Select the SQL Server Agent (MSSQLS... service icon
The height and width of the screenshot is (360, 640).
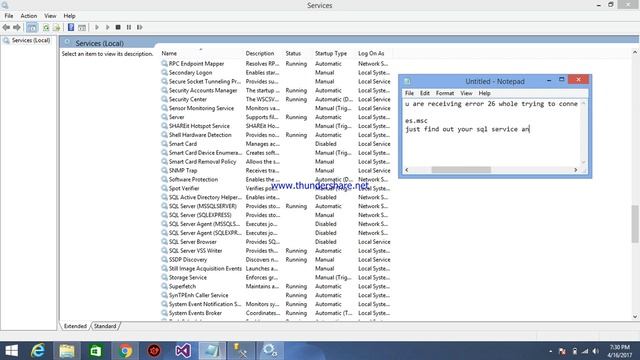[164, 224]
